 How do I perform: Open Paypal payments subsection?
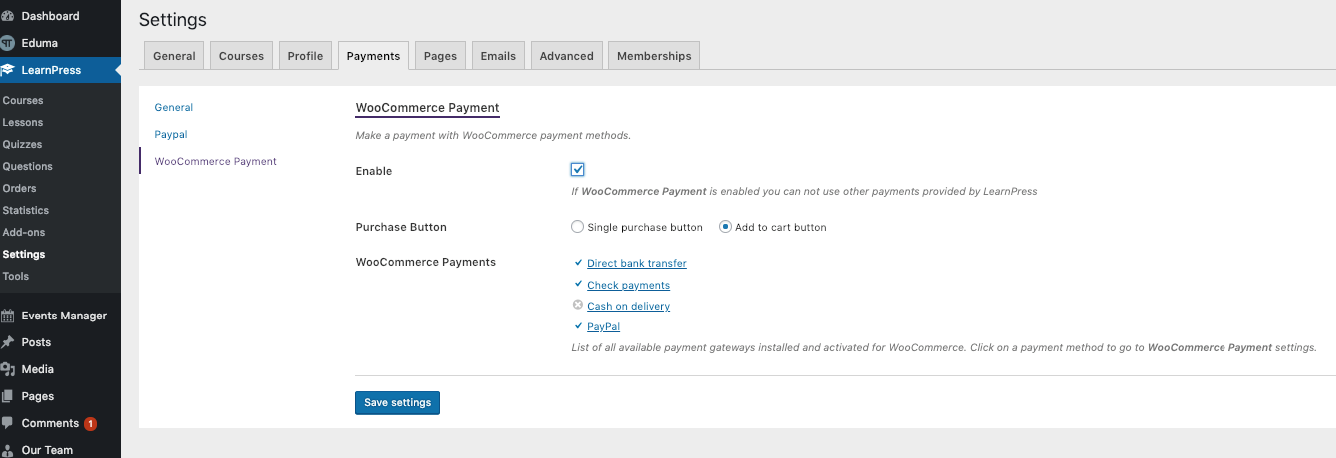click(171, 134)
